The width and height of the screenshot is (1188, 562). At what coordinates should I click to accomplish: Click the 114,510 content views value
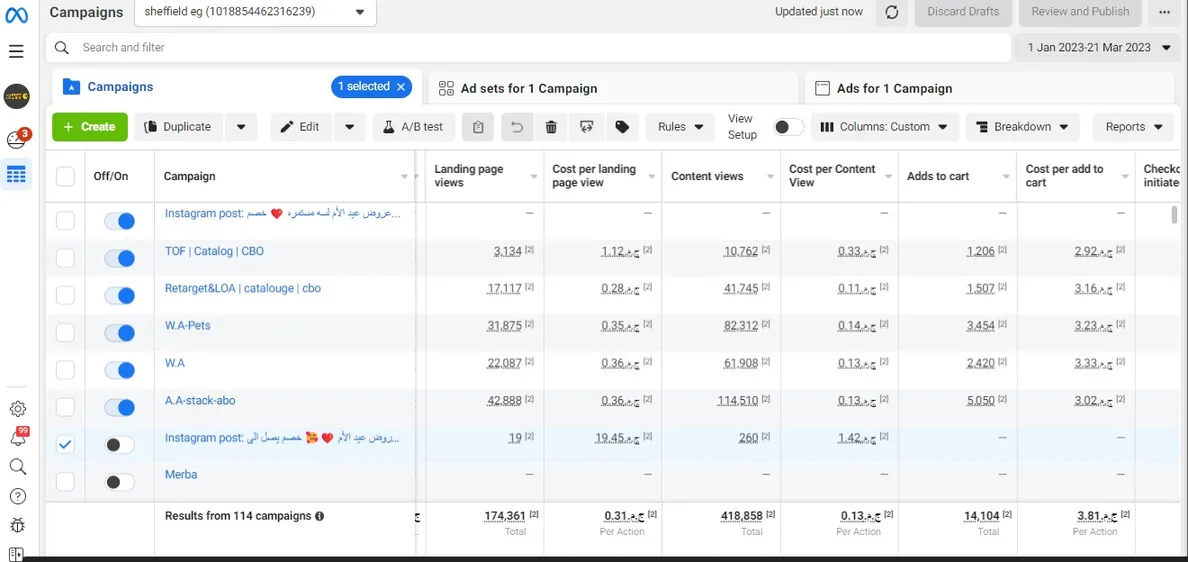(737, 401)
